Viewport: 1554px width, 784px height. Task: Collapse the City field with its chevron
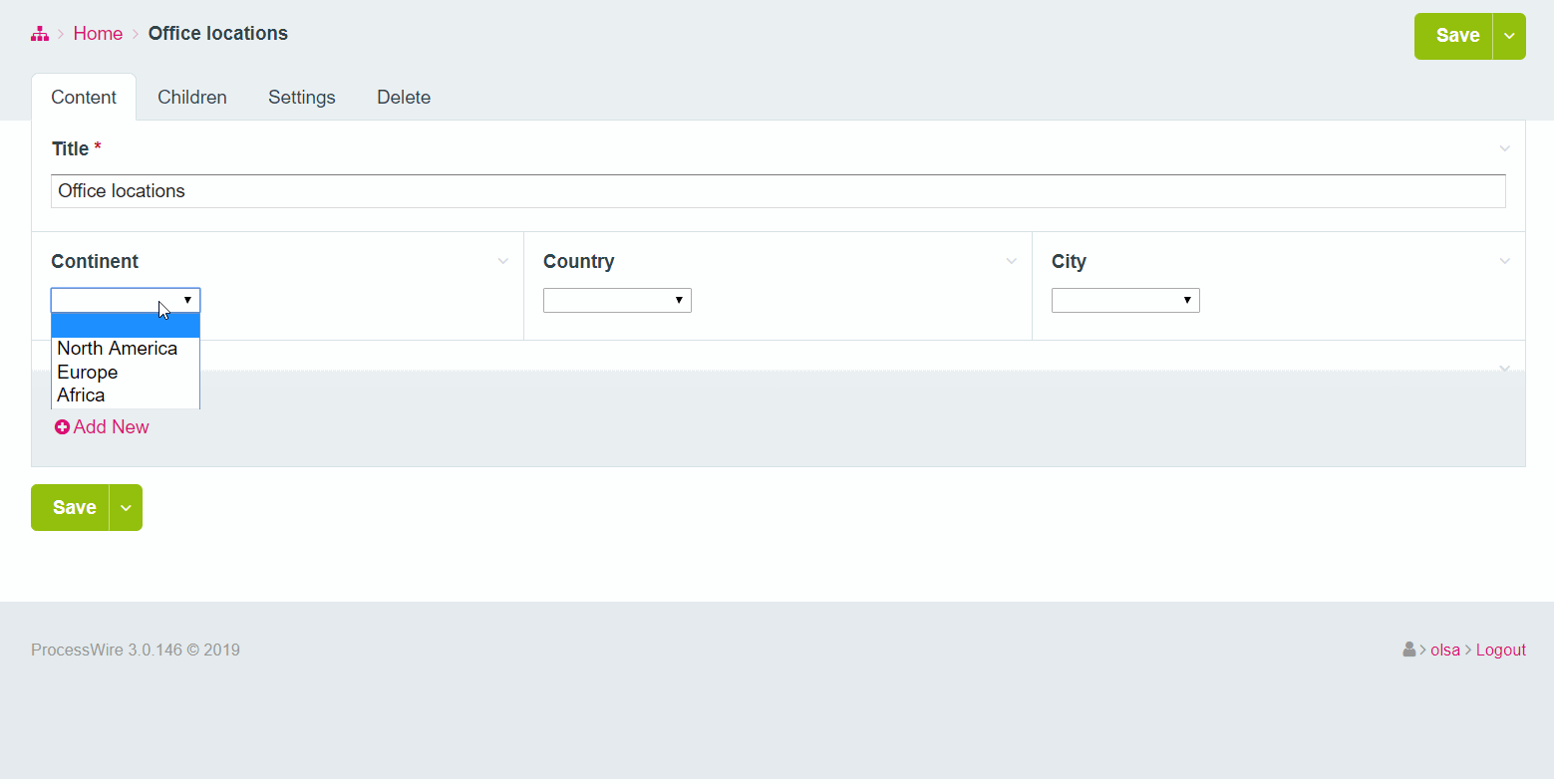click(x=1504, y=261)
